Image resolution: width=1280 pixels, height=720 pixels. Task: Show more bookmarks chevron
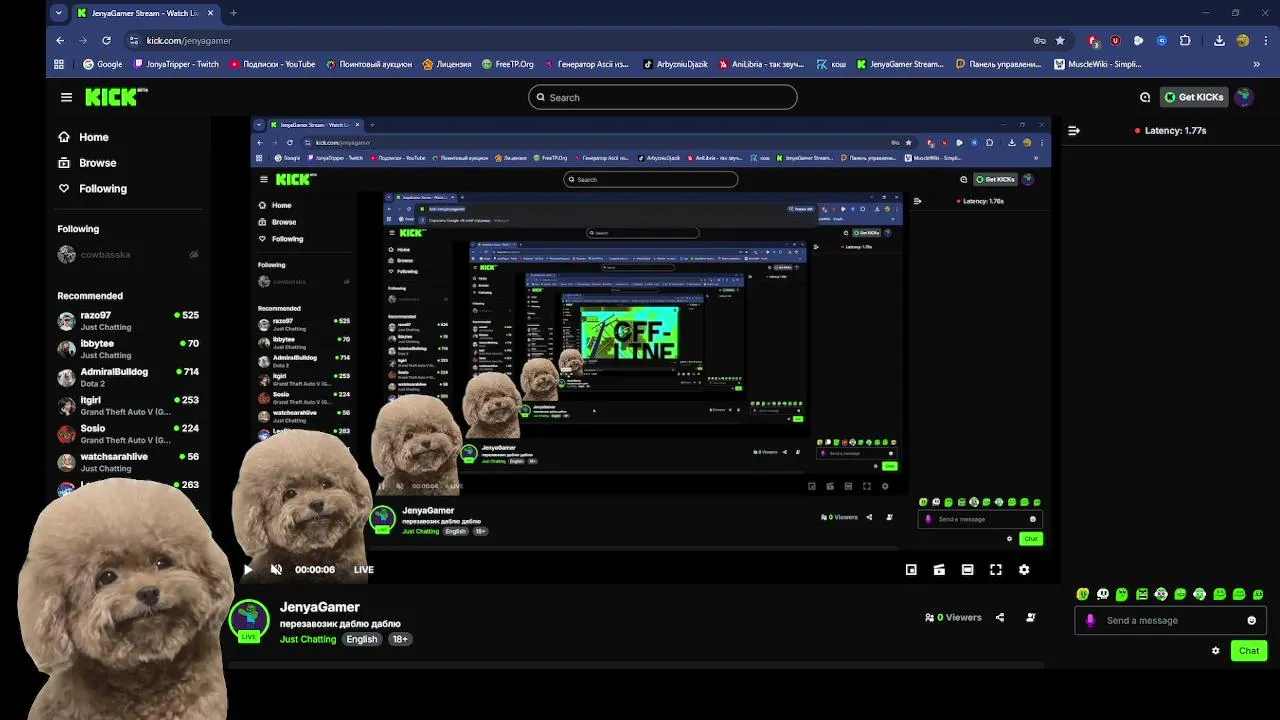1256,64
